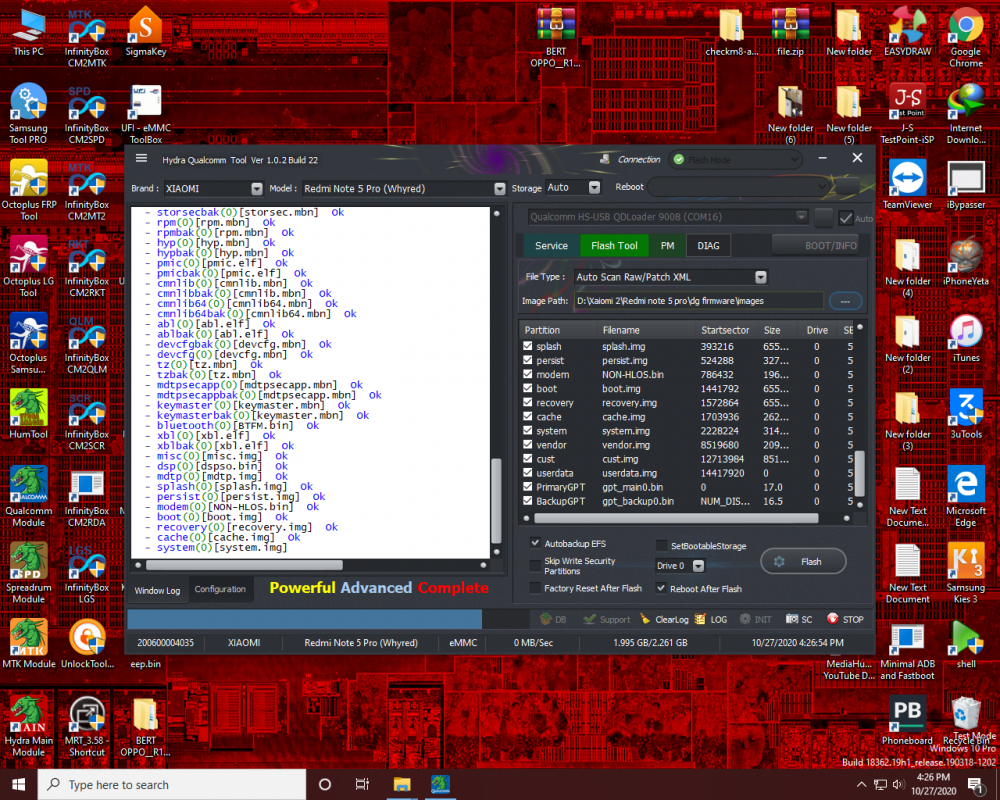Screen dimensions: 1000x800
Task: Open the Drive 0 dropdown
Action: [x=698, y=566]
